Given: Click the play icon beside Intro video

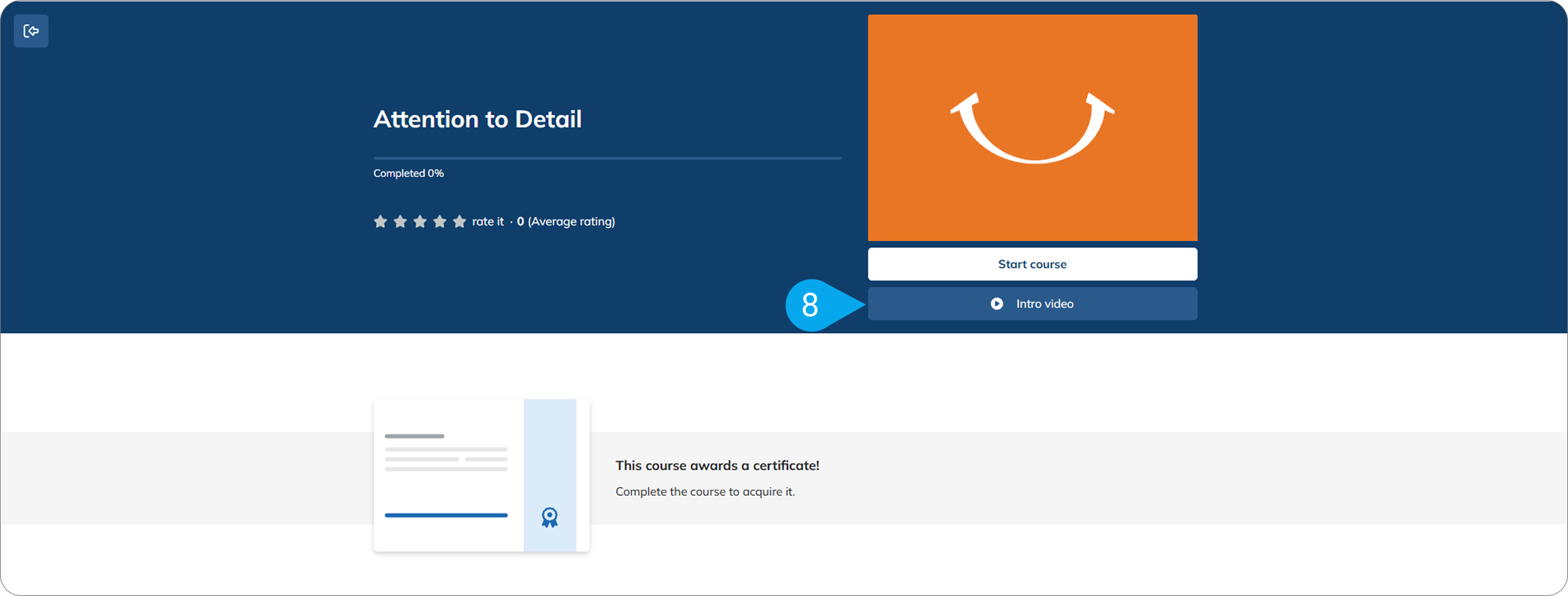Looking at the screenshot, I should (x=997, y=304).
